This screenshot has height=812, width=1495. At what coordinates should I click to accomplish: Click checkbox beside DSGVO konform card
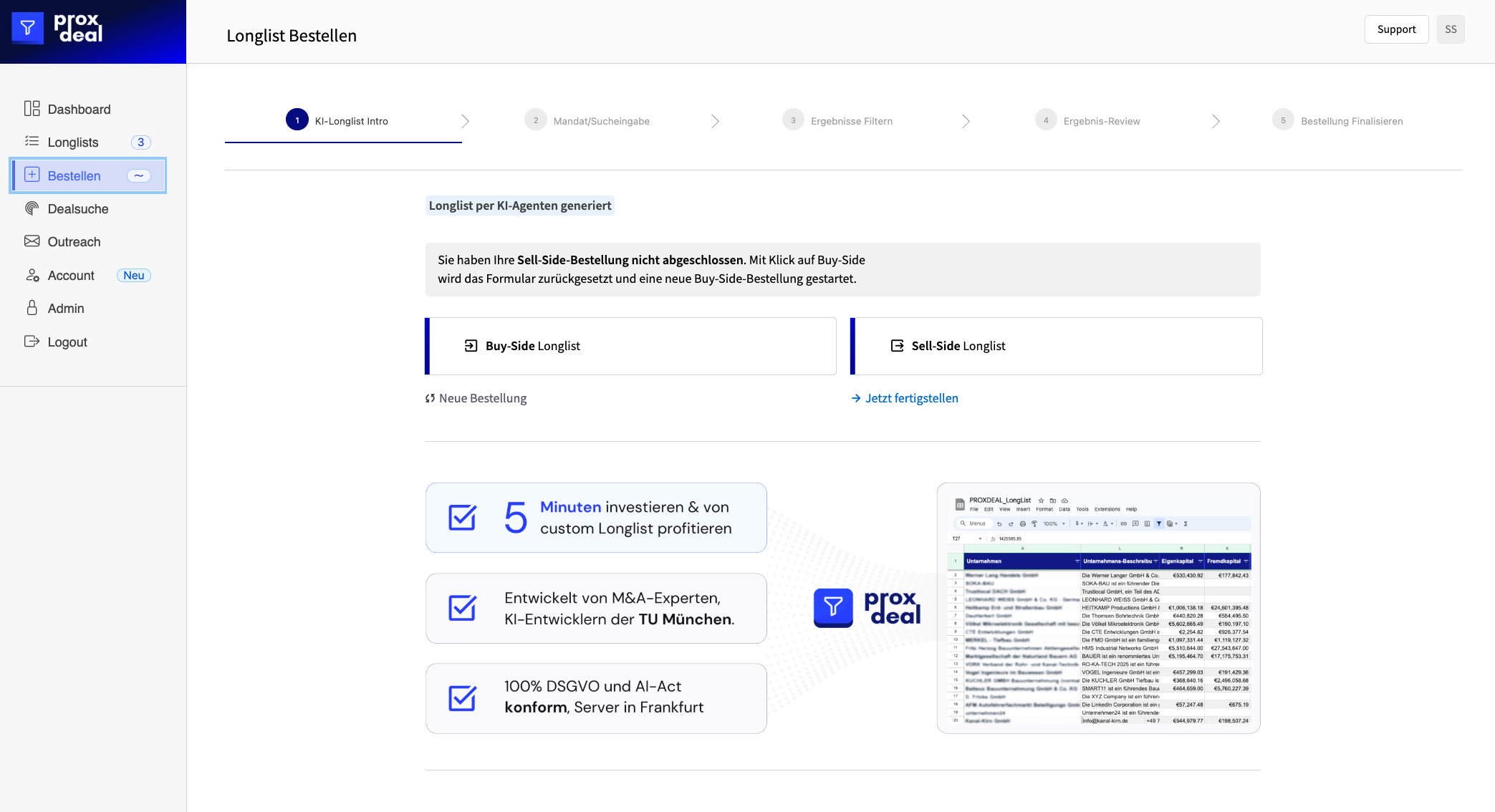tap(462, 698)
